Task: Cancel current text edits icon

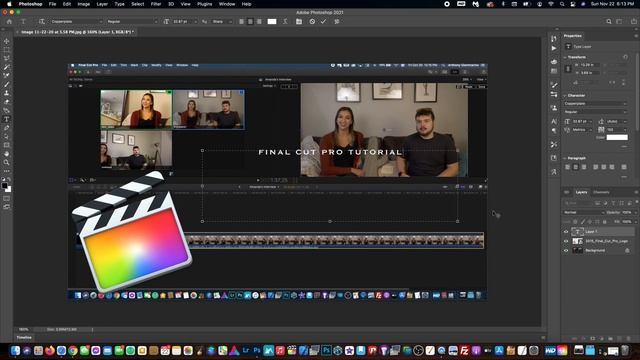Action: (x=312, y=22)
